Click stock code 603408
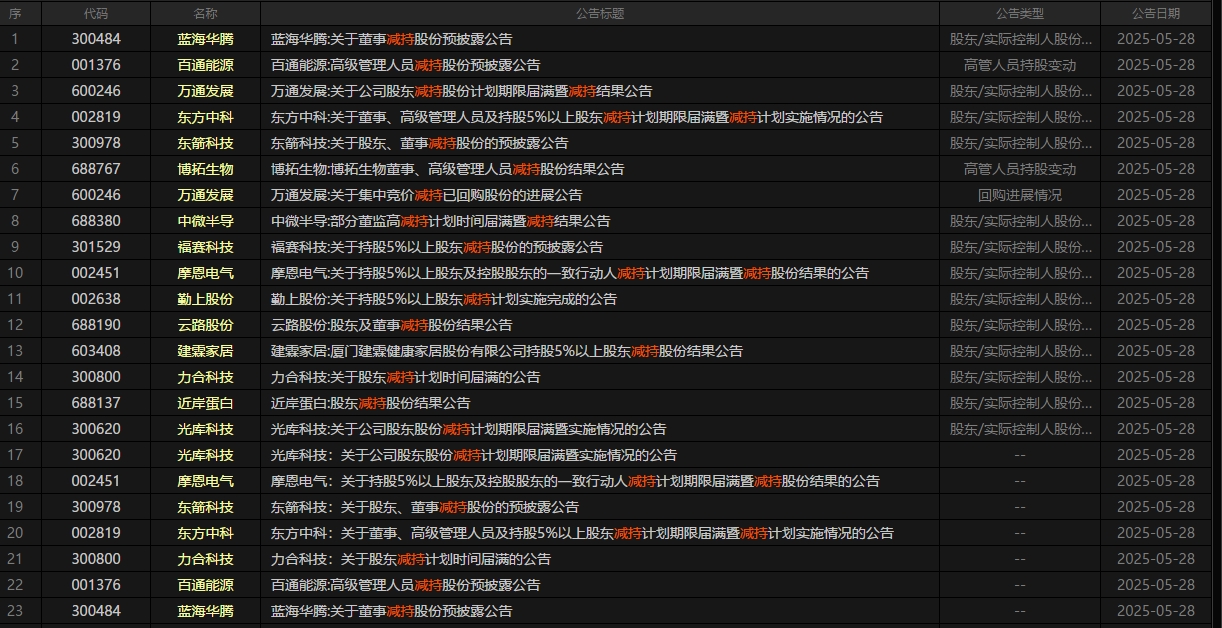Image resolution: width=1222 pixels, height=628 pixels. [96, 351]
